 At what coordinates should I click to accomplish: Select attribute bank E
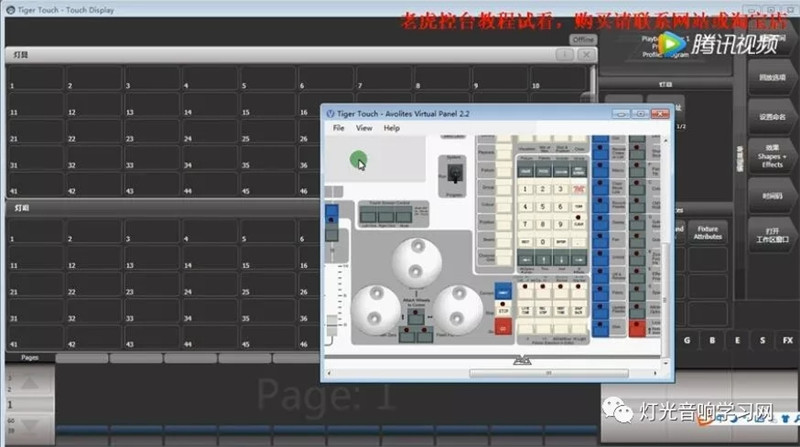tap(737, 340)
